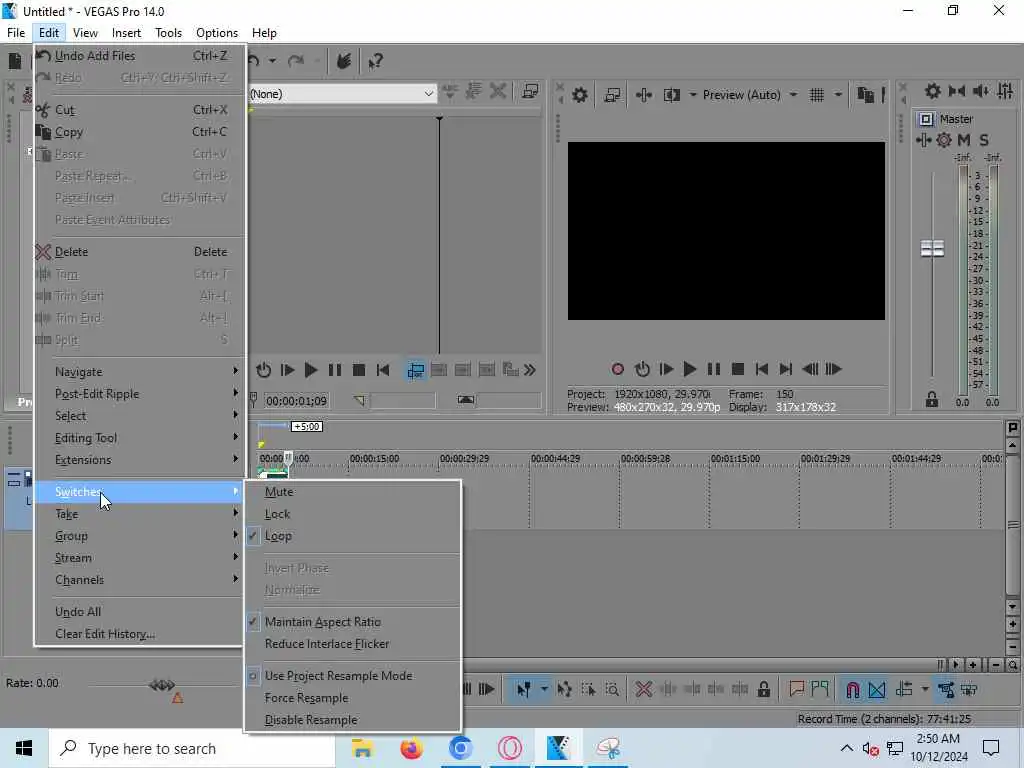Expand the Take submenu
The height and width of the screenshot is (768, 1024).
tap(139, 514)
